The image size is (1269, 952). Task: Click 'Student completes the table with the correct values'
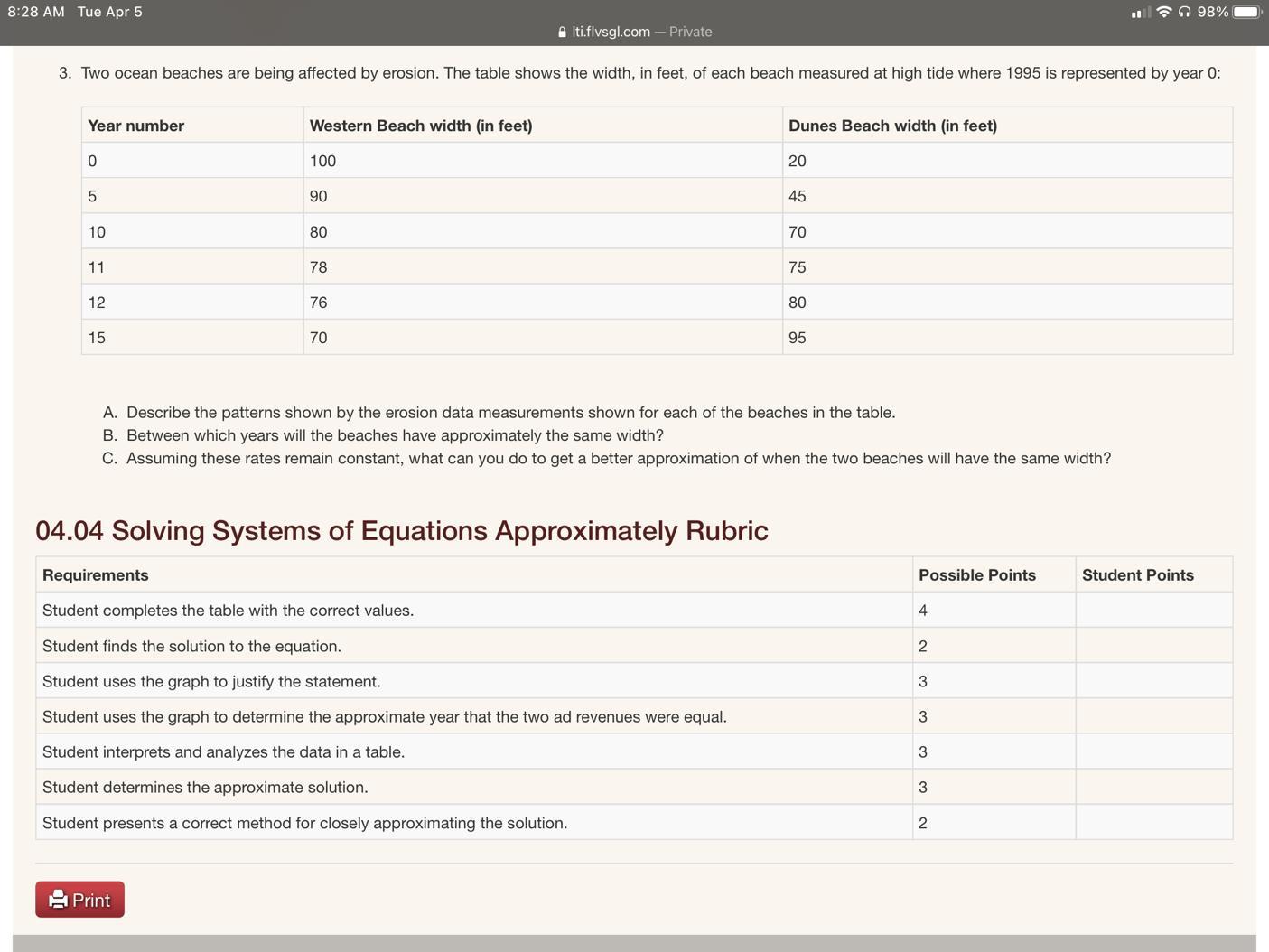tap(228, 611)
